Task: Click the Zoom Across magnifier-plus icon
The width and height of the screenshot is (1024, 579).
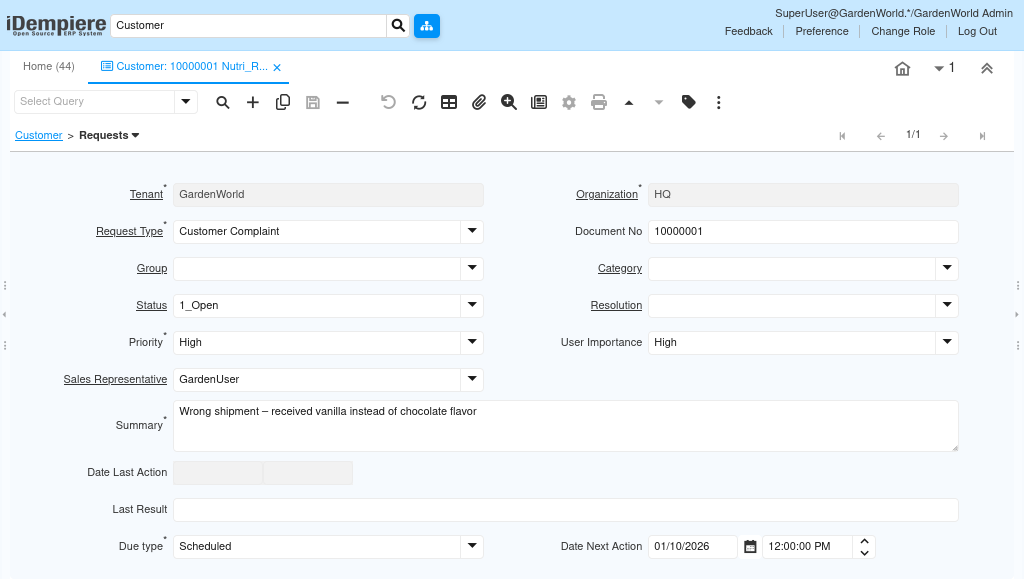Action: pyautogui.click(x=509, y=102)
